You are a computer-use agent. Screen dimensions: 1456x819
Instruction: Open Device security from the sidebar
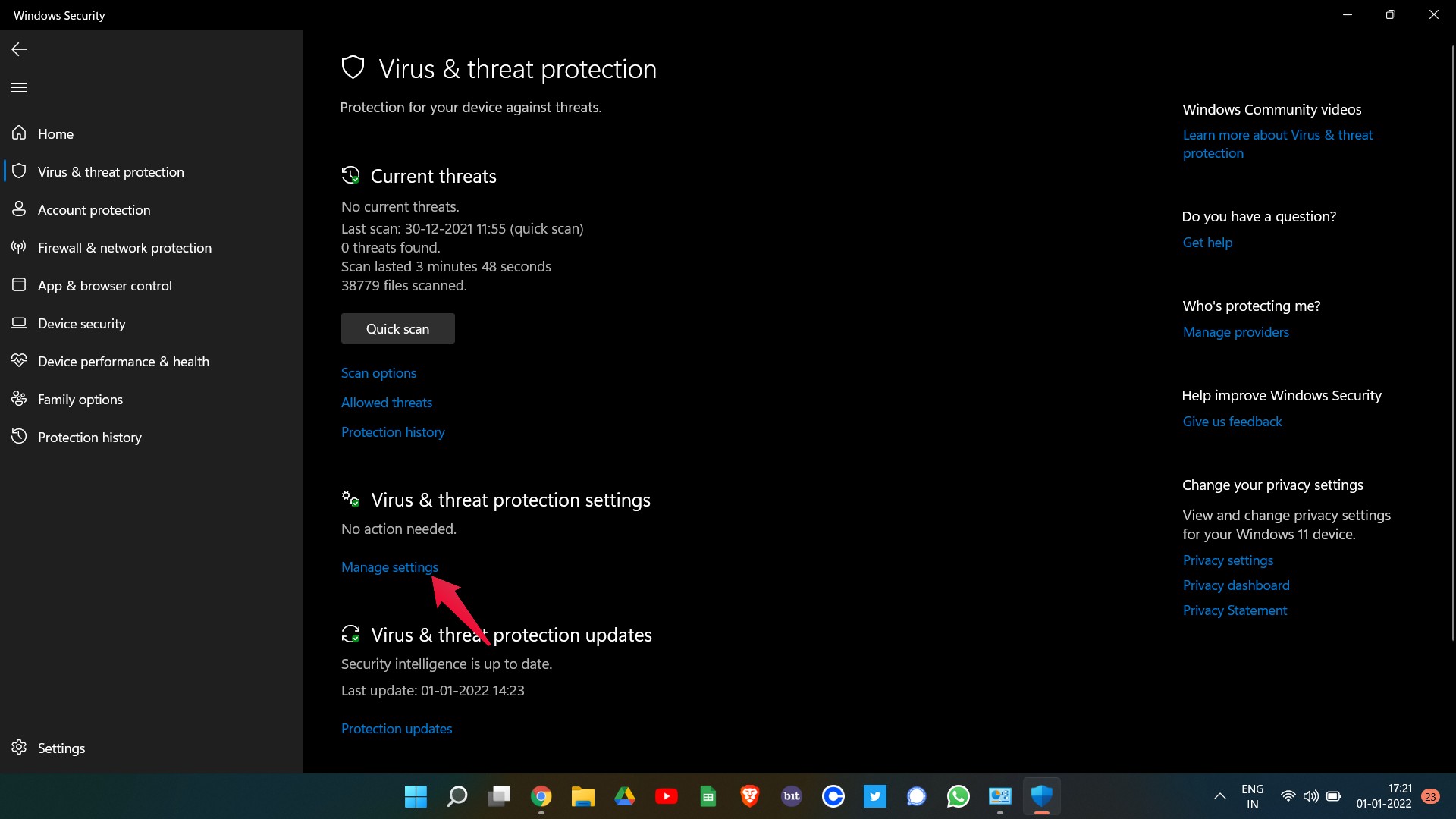(81, 323)
